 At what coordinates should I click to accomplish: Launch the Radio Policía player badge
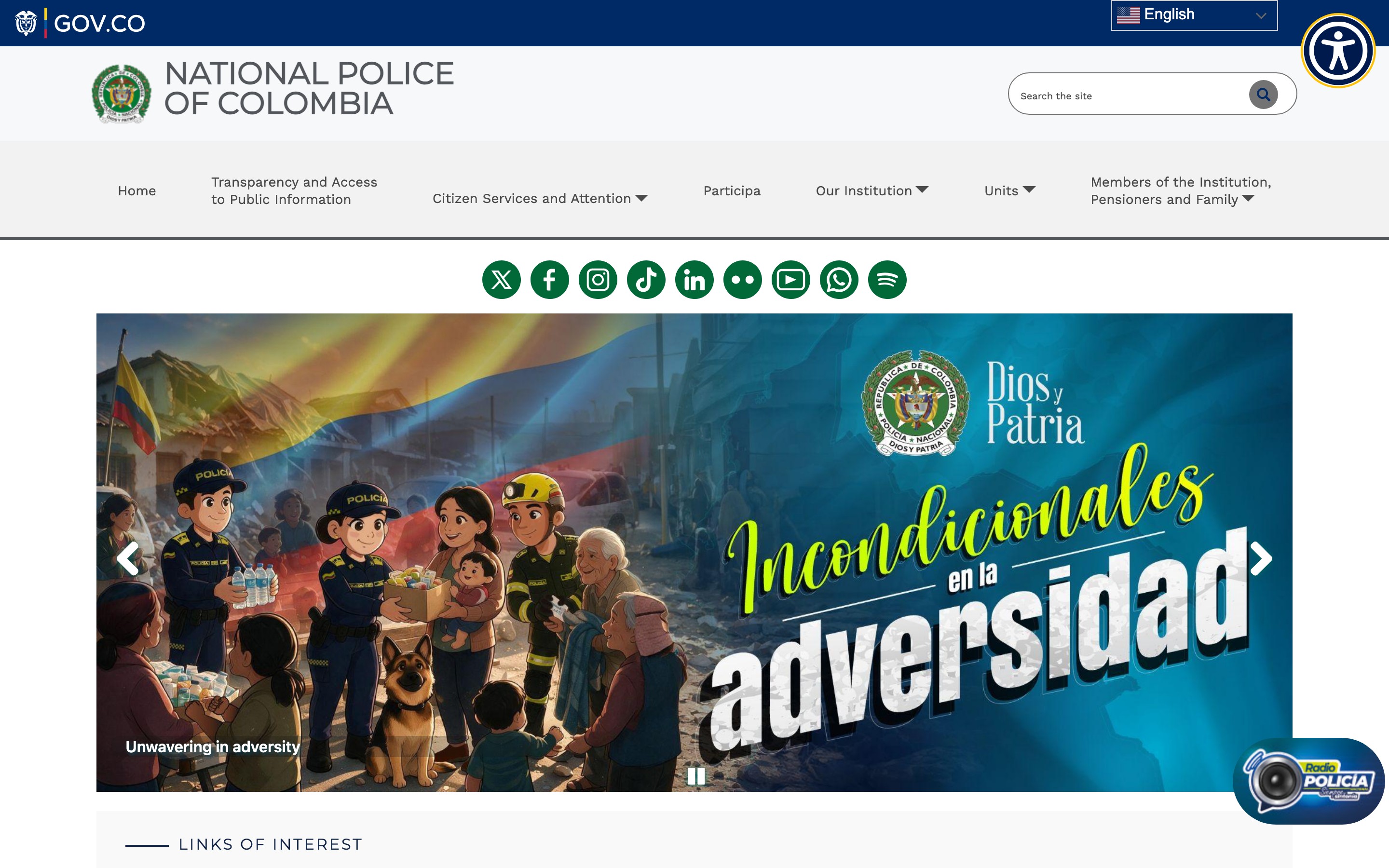(1308, 781)
